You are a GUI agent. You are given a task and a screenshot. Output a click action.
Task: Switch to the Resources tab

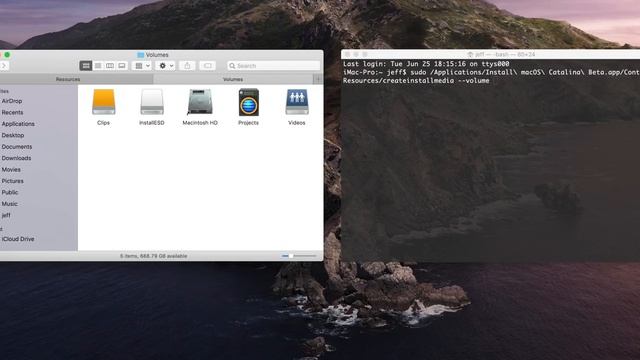pyautogui.click(x=68, y=79)
